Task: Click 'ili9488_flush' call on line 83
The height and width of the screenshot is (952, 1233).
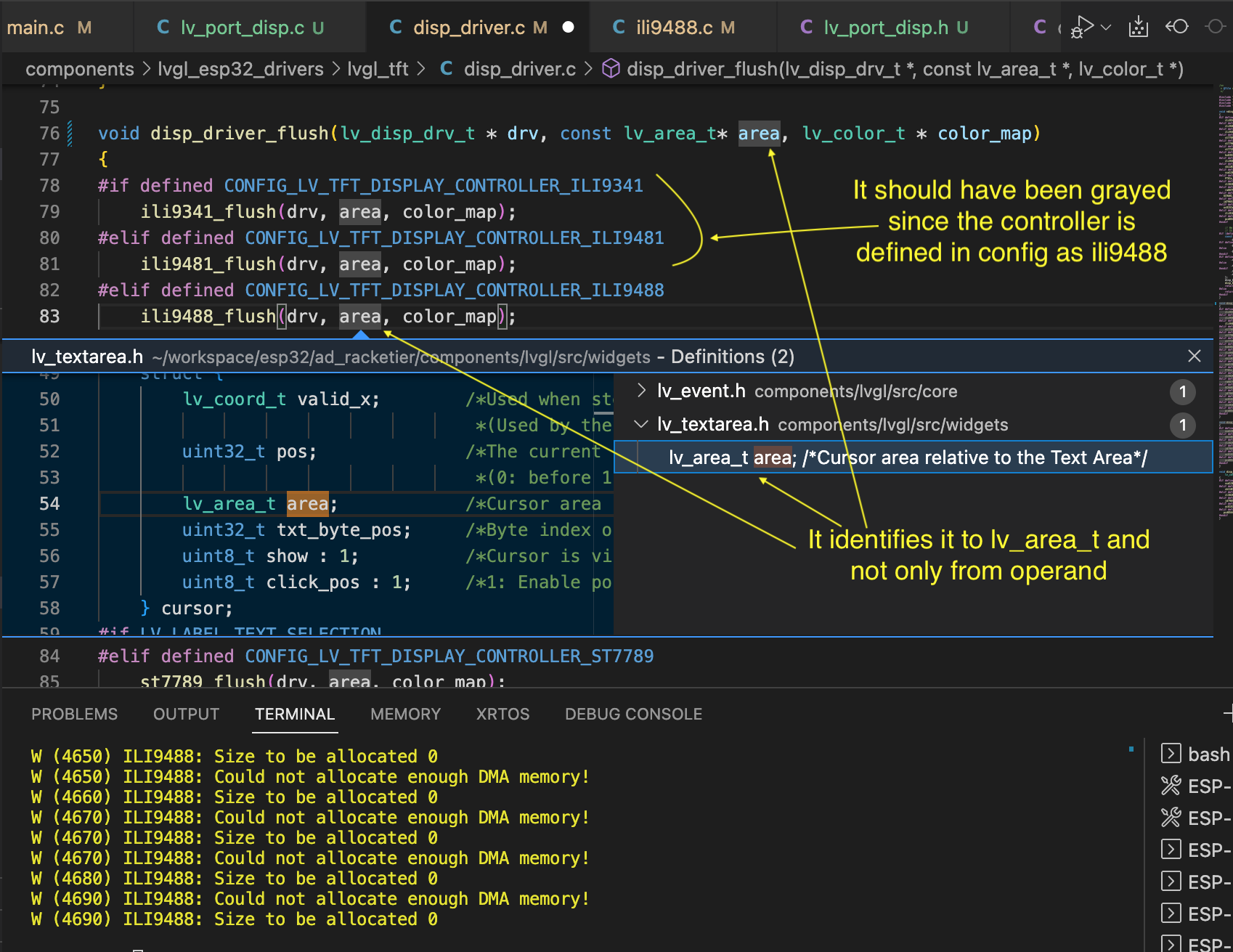Action: pyautogui.click(x=208, y=316)
